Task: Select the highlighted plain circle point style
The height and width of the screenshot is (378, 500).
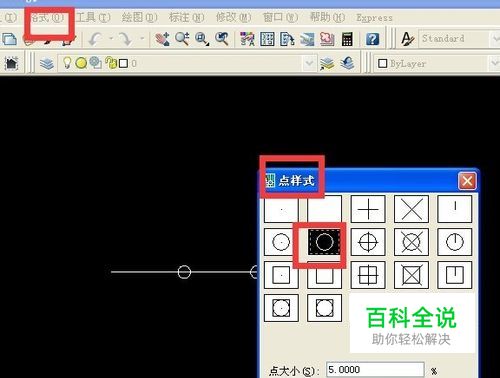Action: [x=324, y=242]
